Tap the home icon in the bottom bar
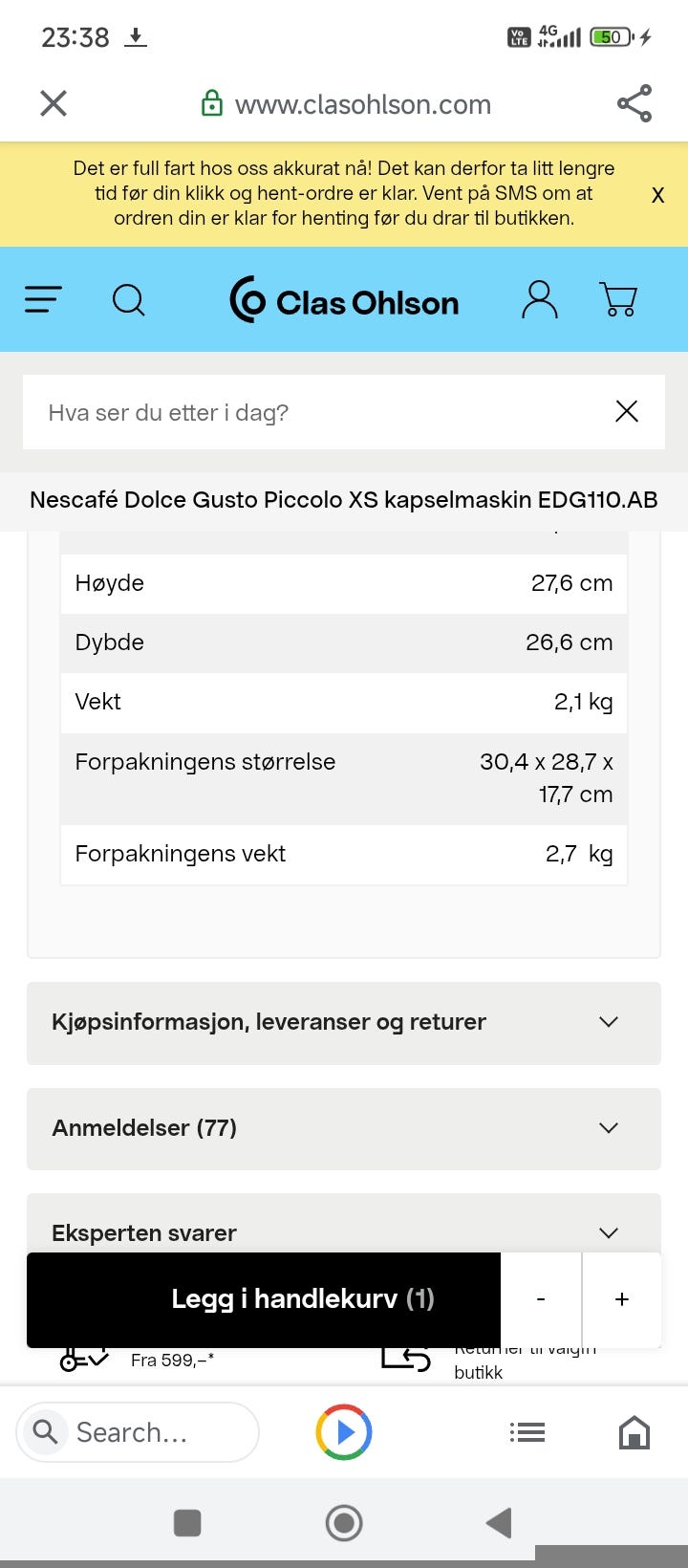 pos(634,1432)
